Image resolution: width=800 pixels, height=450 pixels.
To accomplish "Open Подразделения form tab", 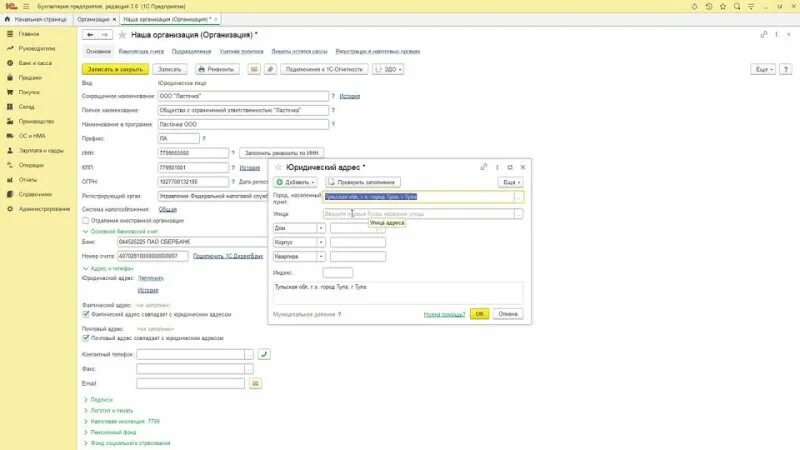I will (x=191, y=52).
